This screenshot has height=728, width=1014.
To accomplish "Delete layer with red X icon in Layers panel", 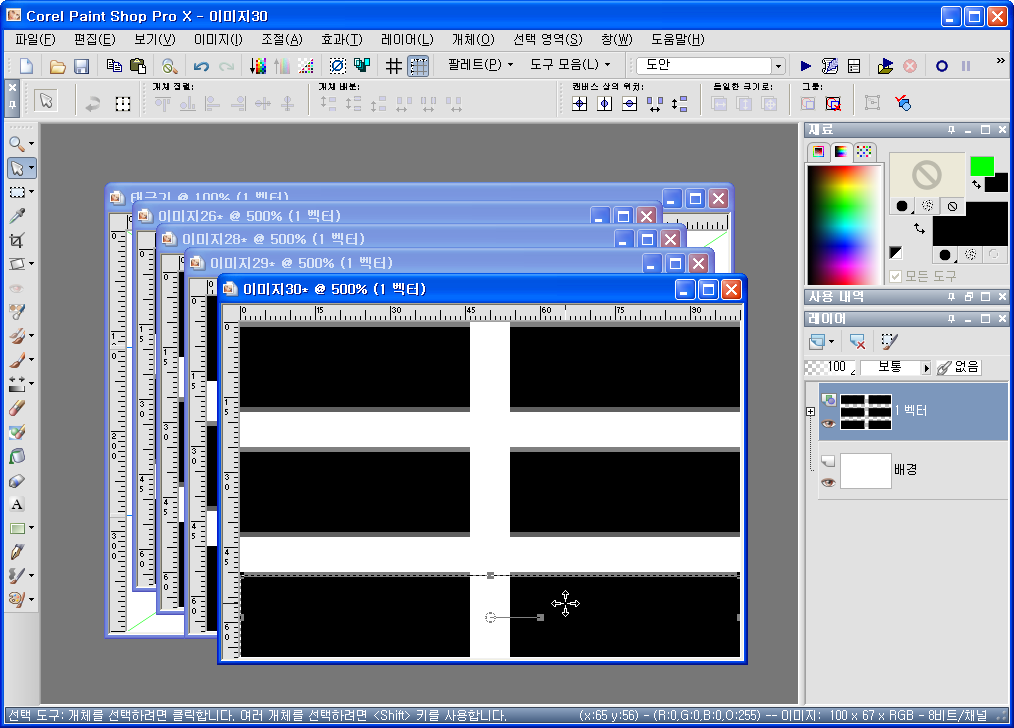I will tap(858, 341).
